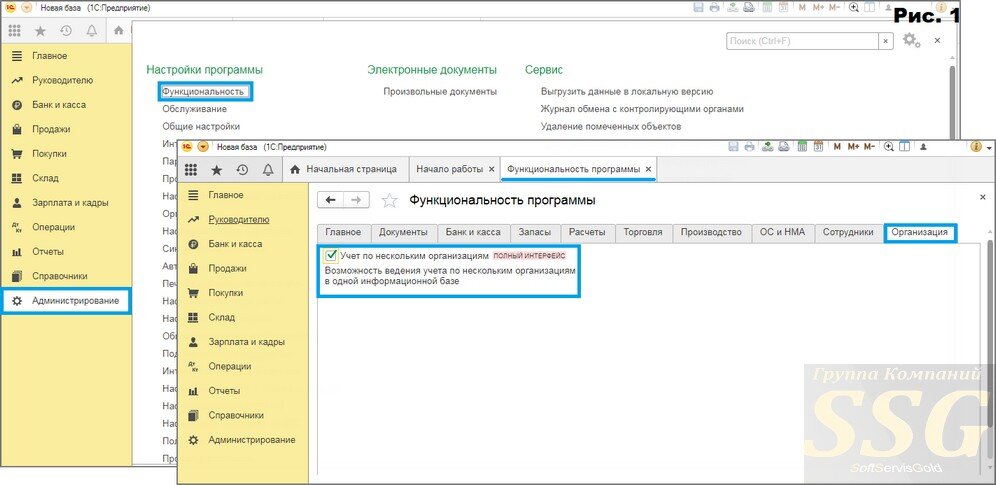Click Удаление помеченных объектов link
The width and height of the screenshot is (996, 485).
coord(611,126)
